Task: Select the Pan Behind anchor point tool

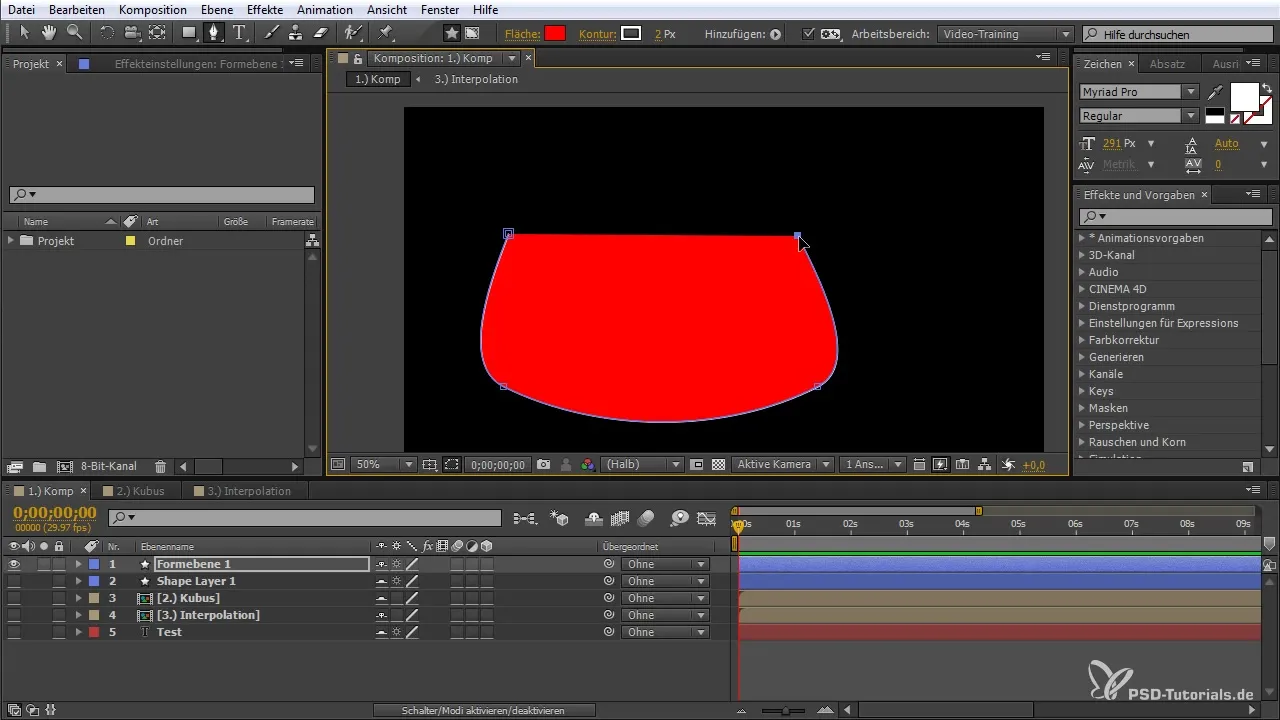Action: (x=157, y=33)
